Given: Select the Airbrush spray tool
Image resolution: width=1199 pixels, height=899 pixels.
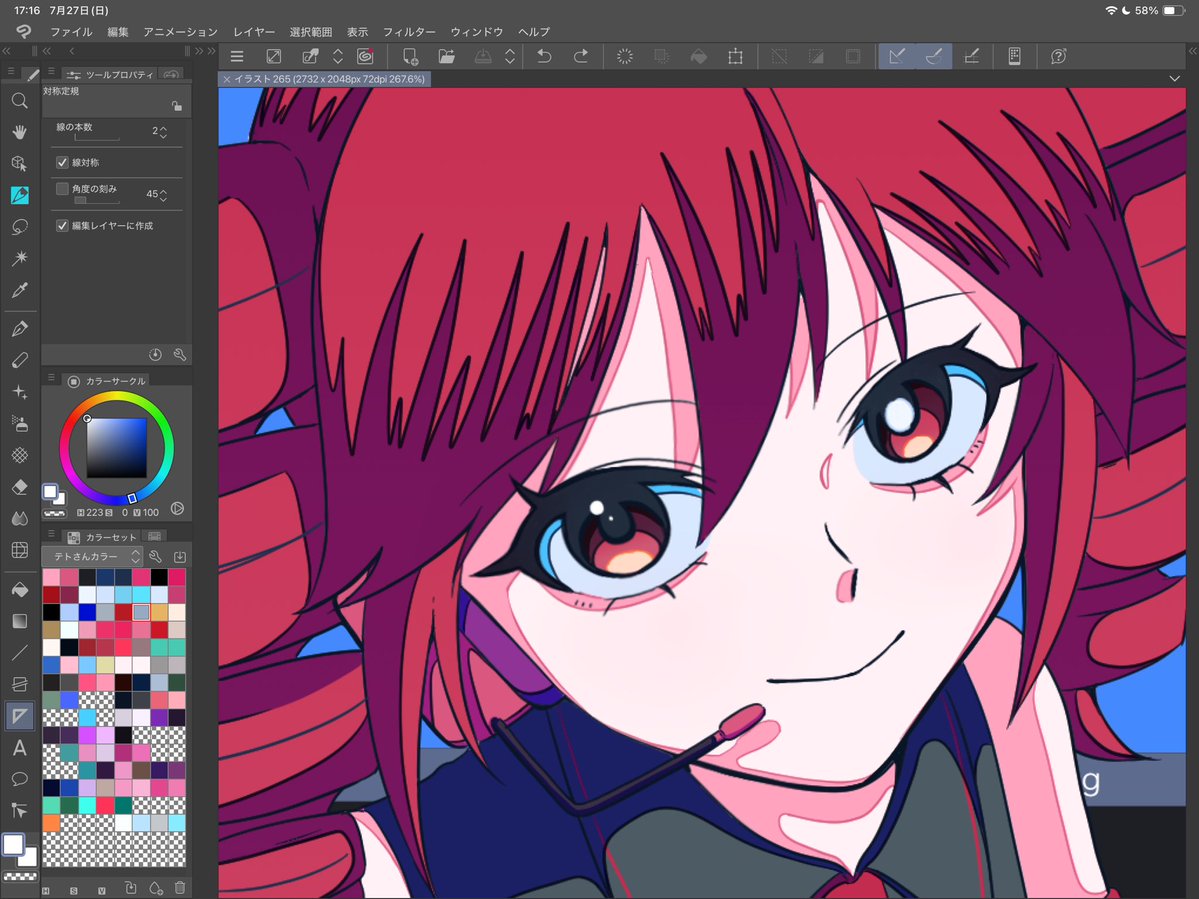Looking at the screenshot, I should 20,423.
